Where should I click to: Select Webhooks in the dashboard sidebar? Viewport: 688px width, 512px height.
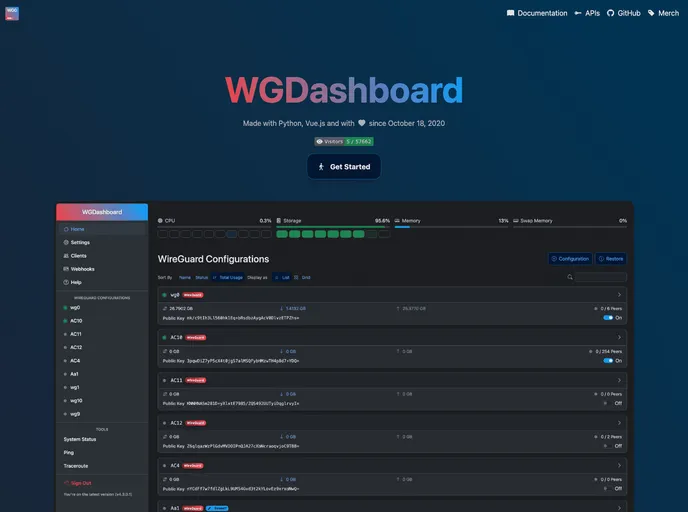pyautogui.click(x=102, y=269)
